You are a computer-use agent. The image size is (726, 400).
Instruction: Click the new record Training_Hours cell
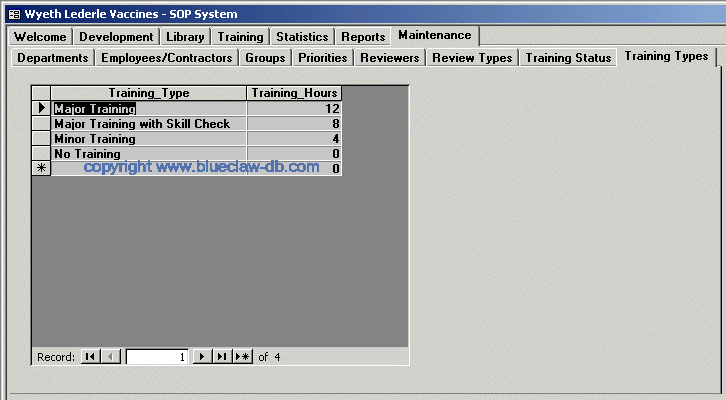point(294,168)
